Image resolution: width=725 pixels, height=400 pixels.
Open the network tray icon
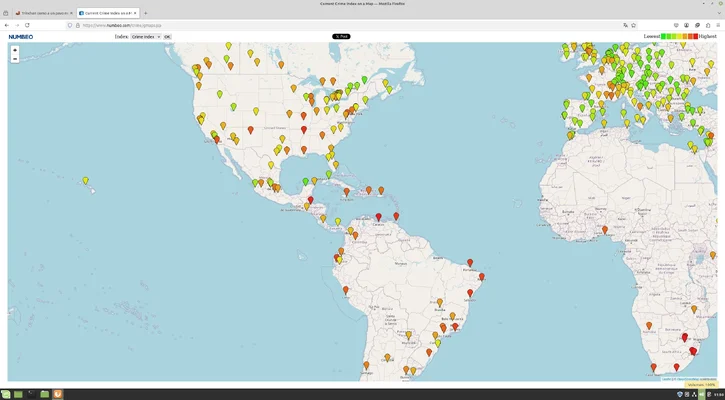694,394
